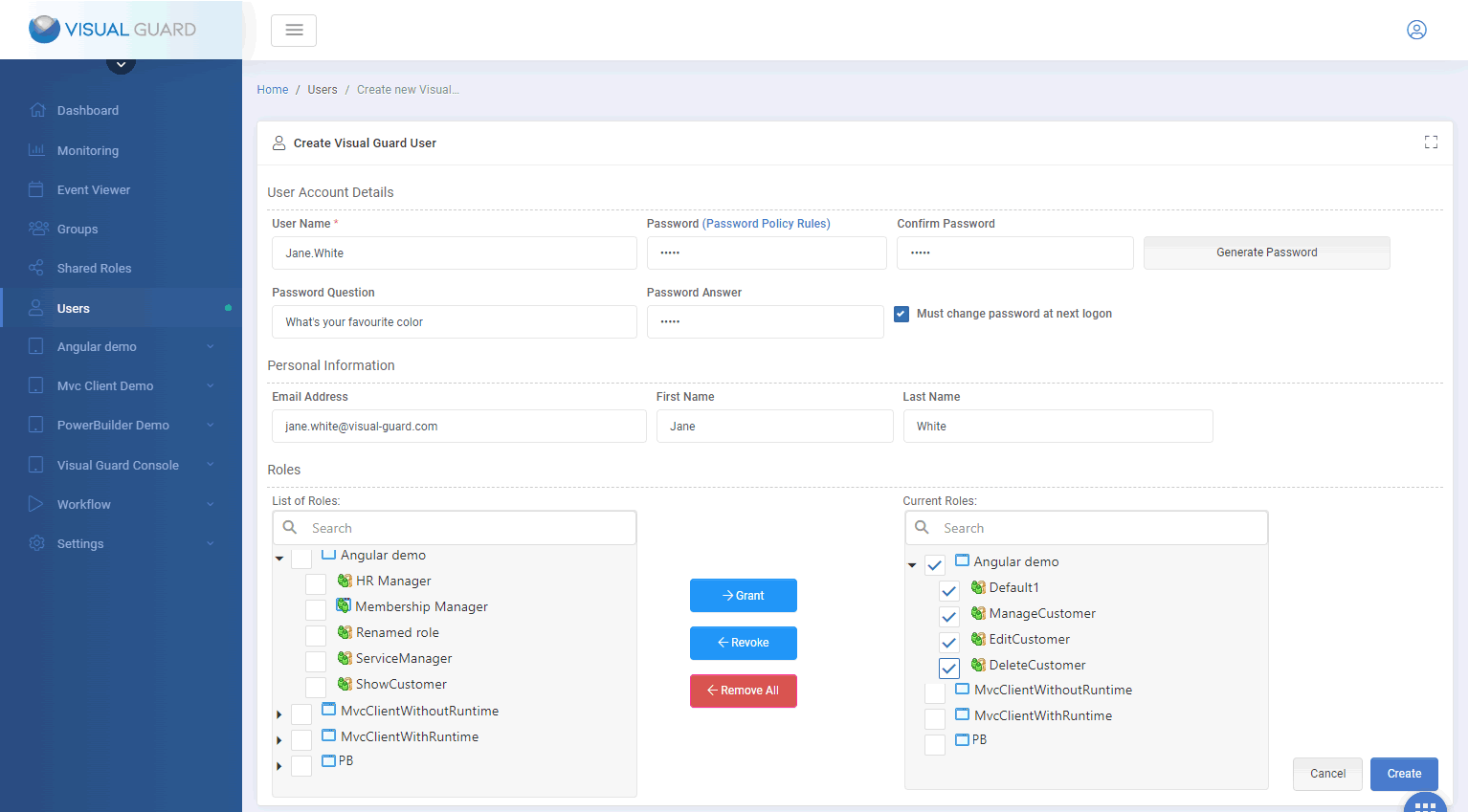Check the HR Manager role checkbox

pyautogui.click(x=316, y=582)
